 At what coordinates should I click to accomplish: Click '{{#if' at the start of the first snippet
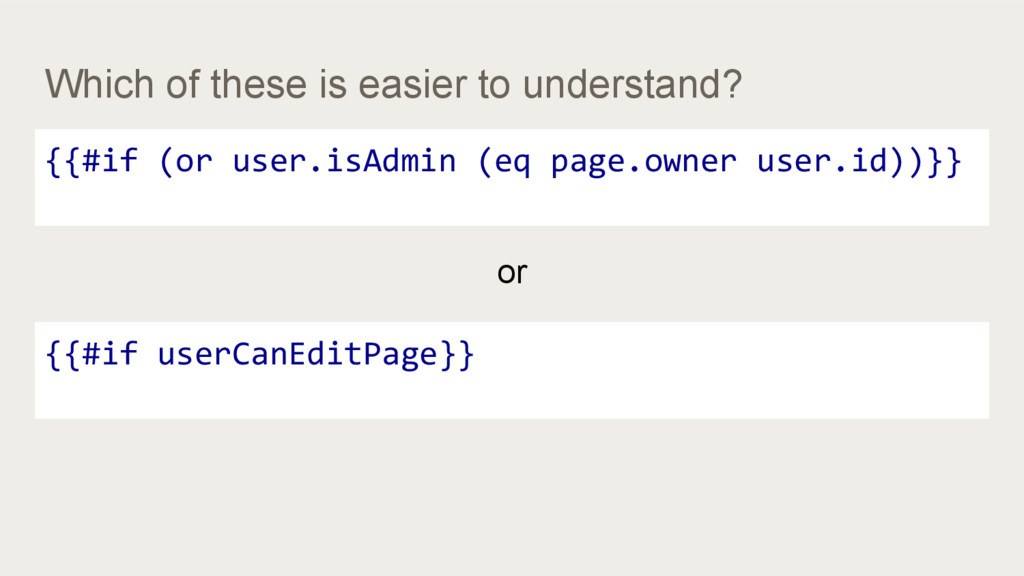pyautogui.click(x=91, y=161)
